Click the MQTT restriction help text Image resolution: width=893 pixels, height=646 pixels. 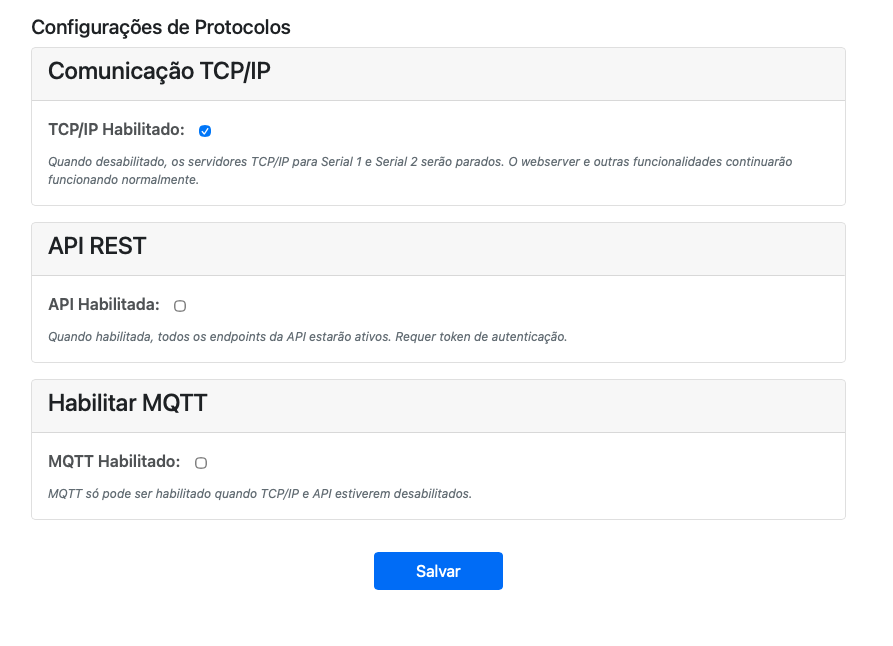point(259,494)
